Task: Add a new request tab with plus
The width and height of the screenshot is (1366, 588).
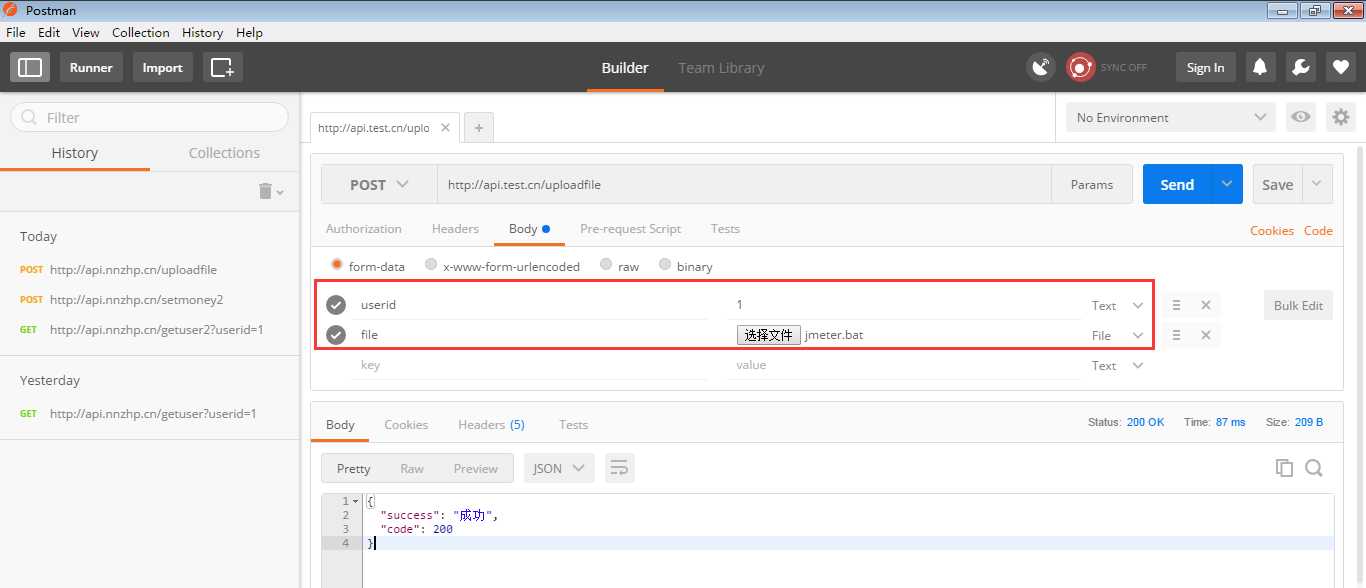Action: (x=479, y=128)
